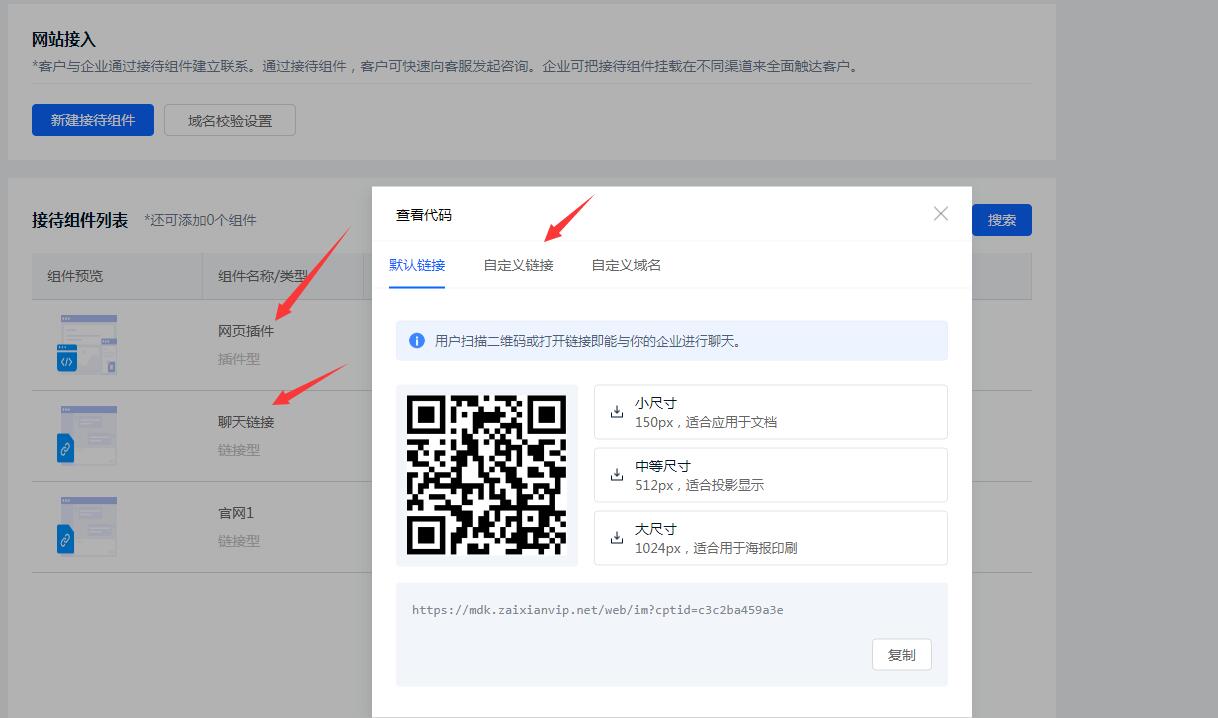Screen dimensions: 1218x718
Task: Open 域名校验设置 settings
Action: (230, 120)
